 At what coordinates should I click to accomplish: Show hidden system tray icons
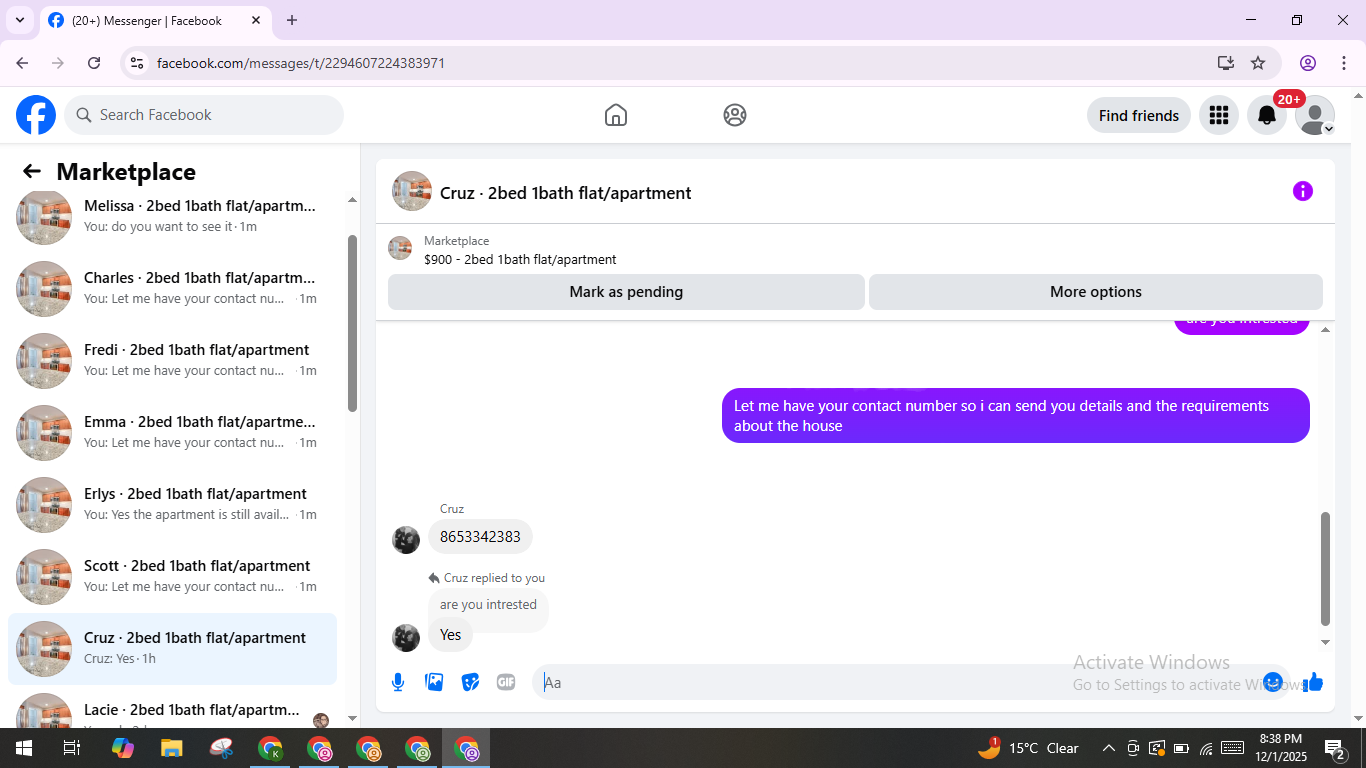point(1108,748)
